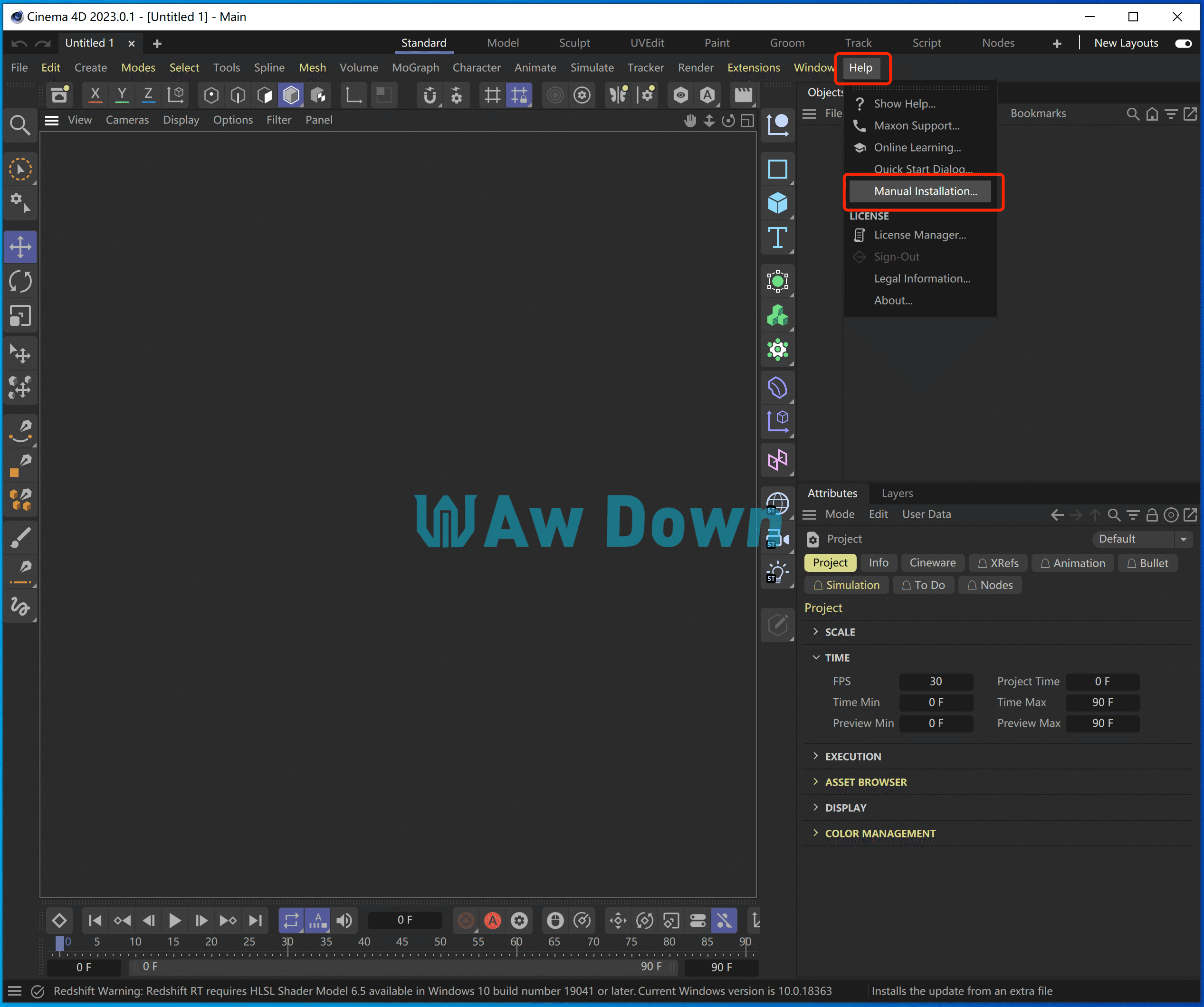Click the Text spline tool icon
Viewport: 1204px width, 1007px height.
tap(777, 237)
